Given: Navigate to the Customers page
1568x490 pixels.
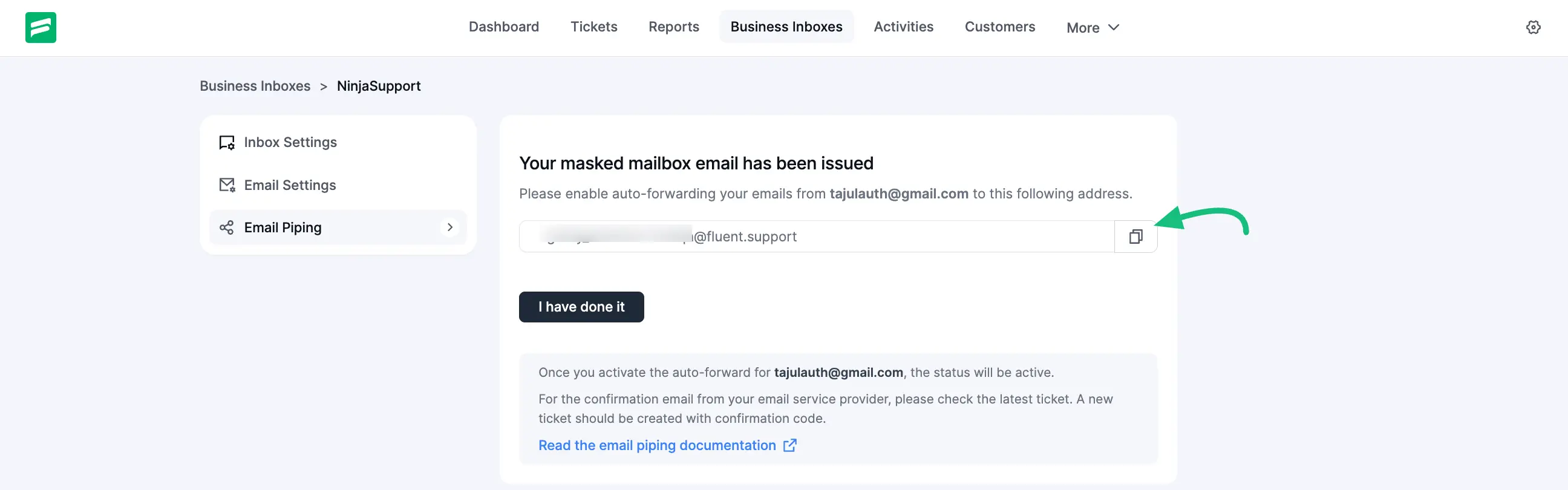Looking at the screenshot, I should coord(999,27).
